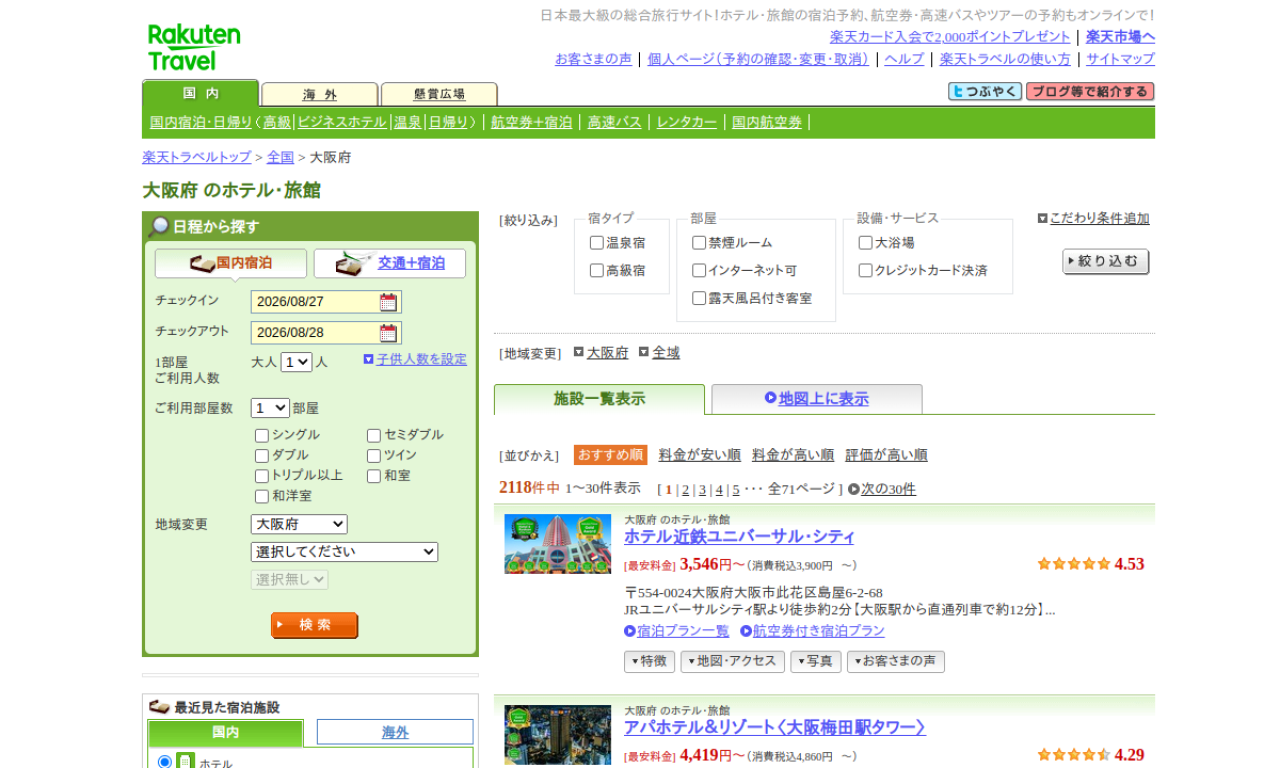Check the 温泉宿 checkbox
The height and width of the screenshot is (768, 1280).
click(x=597, y=243)
